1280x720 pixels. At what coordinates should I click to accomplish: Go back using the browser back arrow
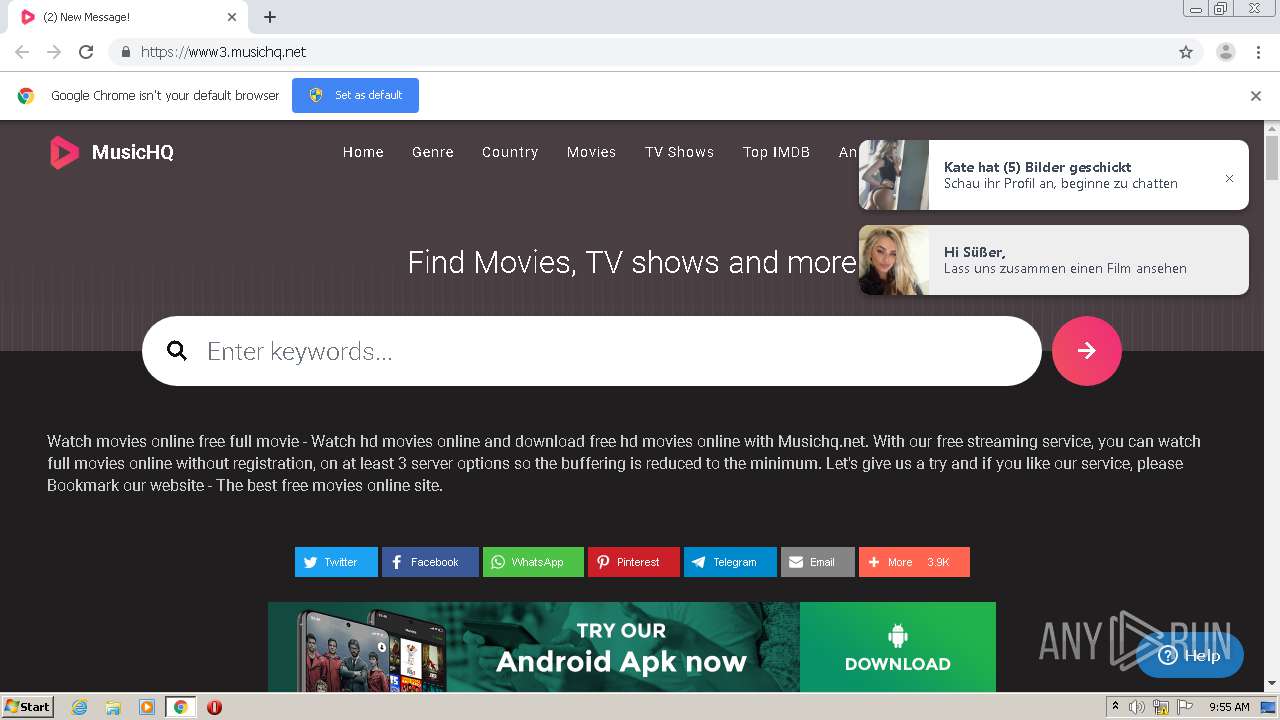coord(22,52)
